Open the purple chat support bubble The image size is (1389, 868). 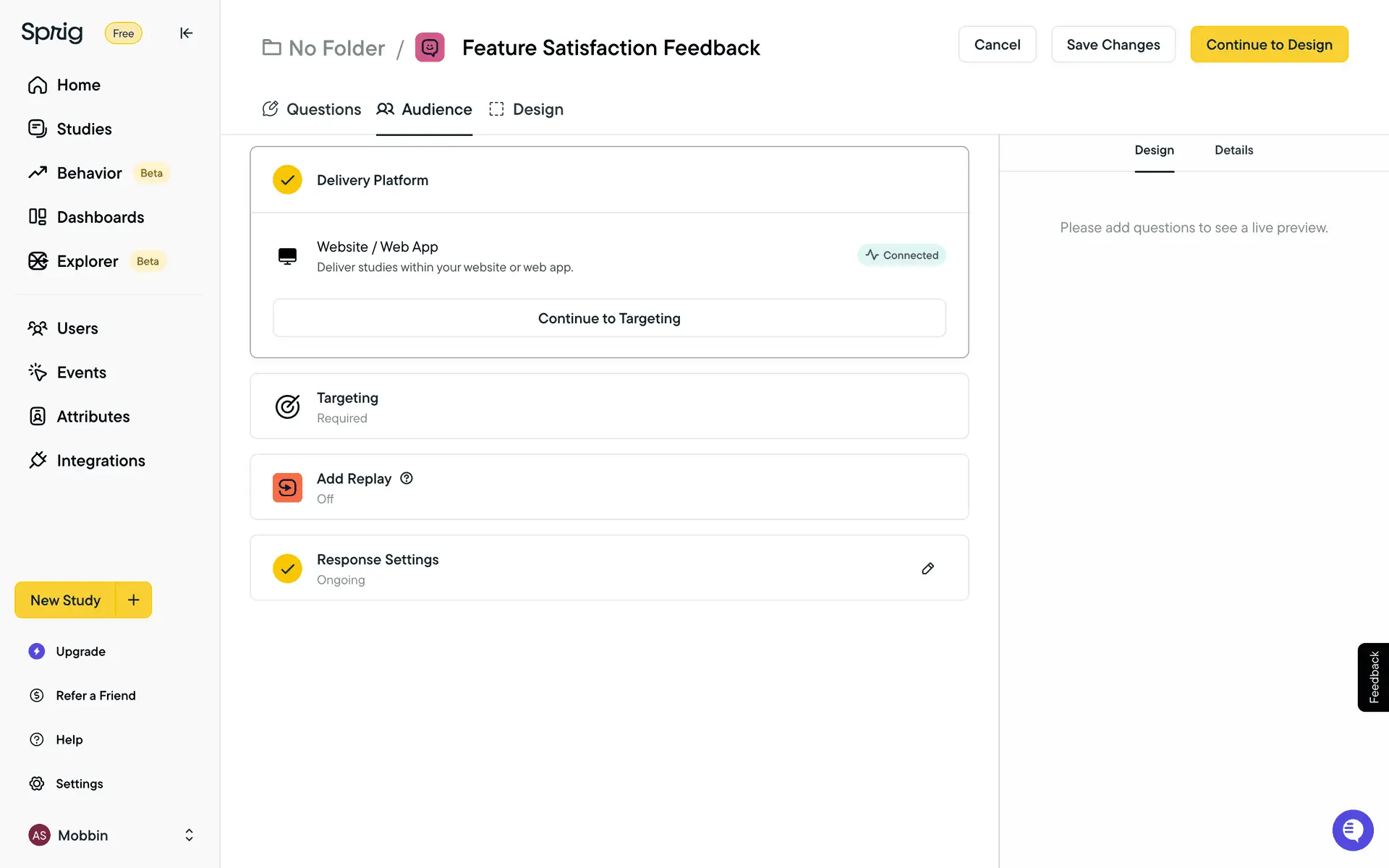tap(1352, 830)
